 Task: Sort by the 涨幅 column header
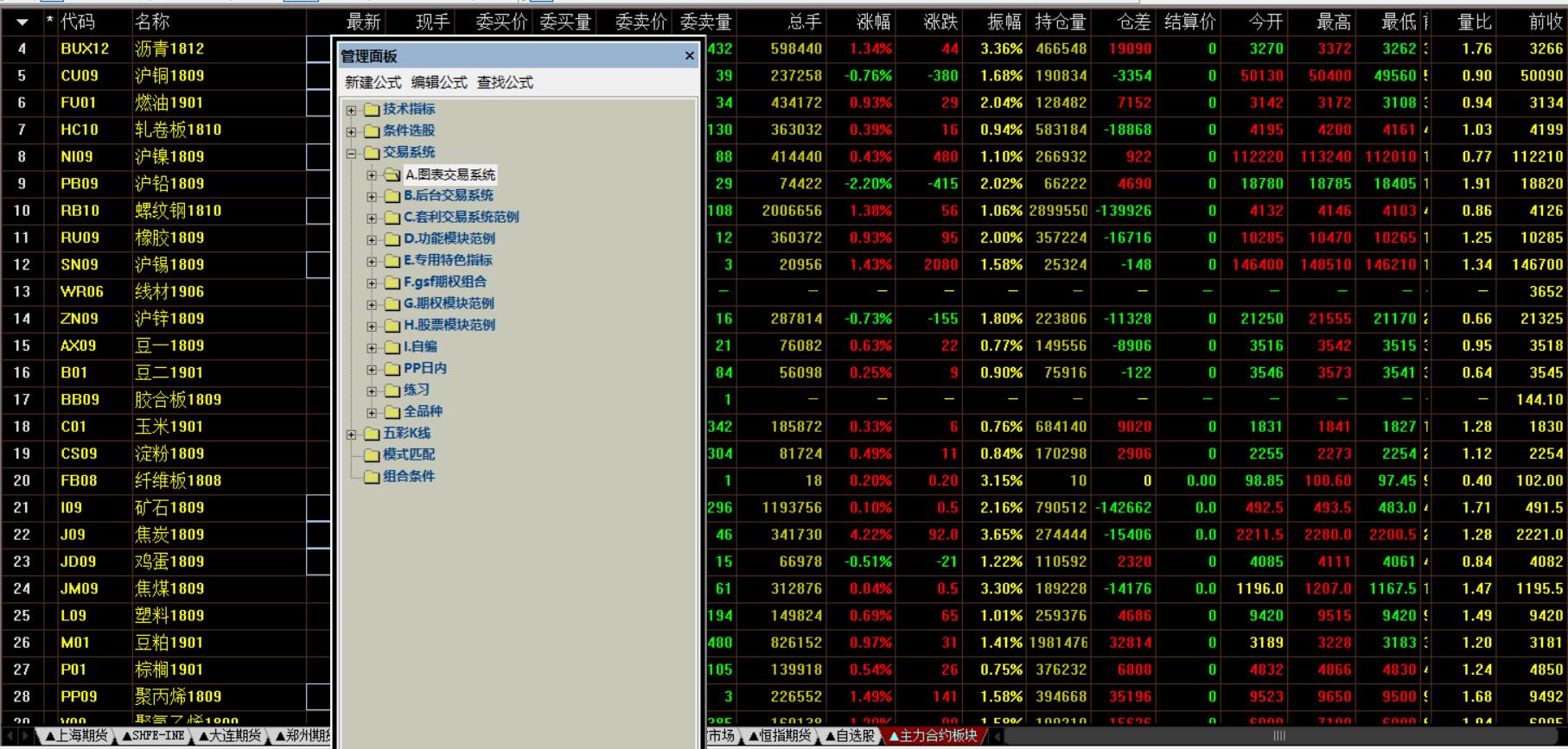[x=873, y=22]
